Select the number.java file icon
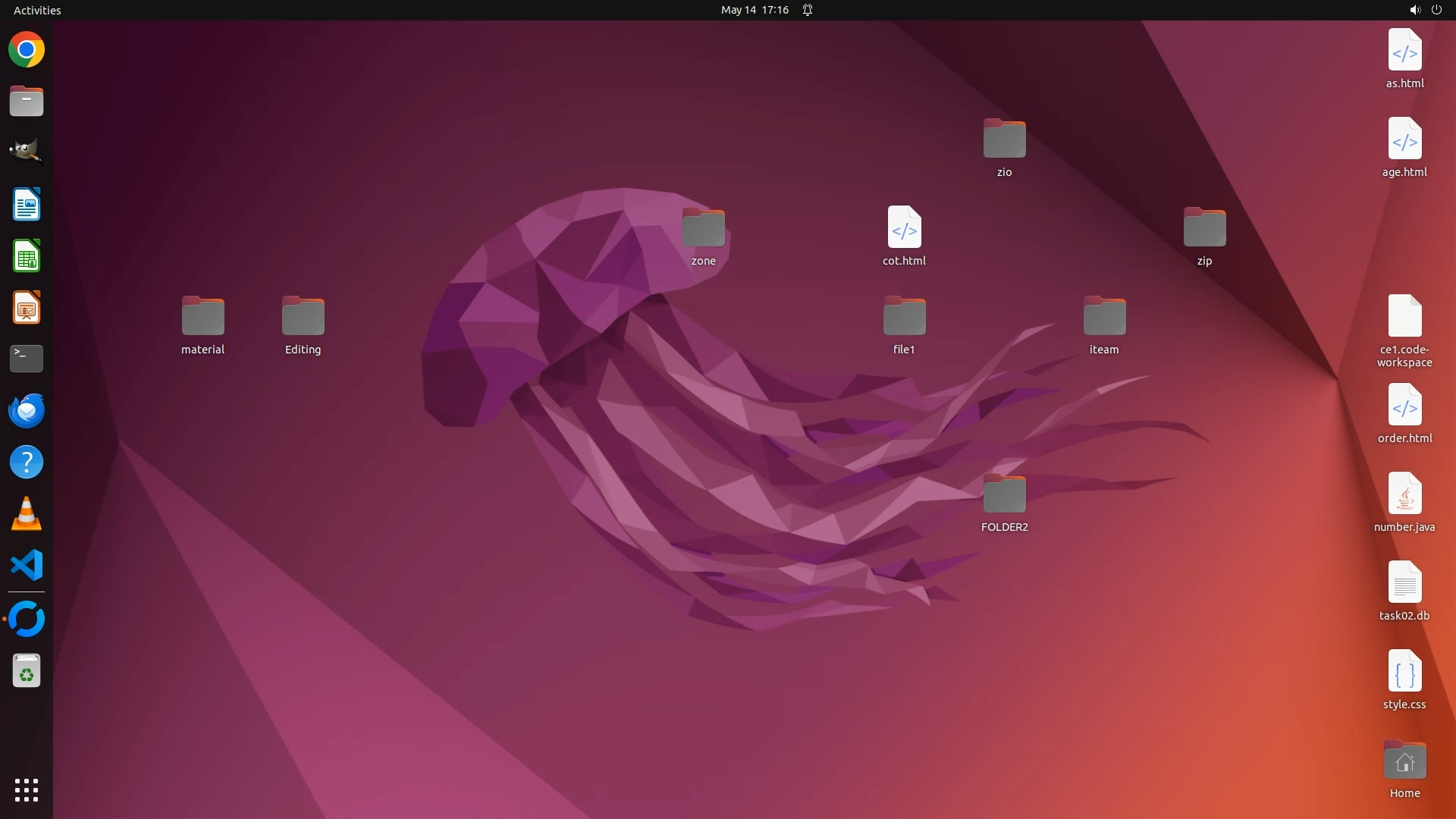The height and width of the screenshot is (819, 1456). pyautogui.click(x=1404, y=494)
